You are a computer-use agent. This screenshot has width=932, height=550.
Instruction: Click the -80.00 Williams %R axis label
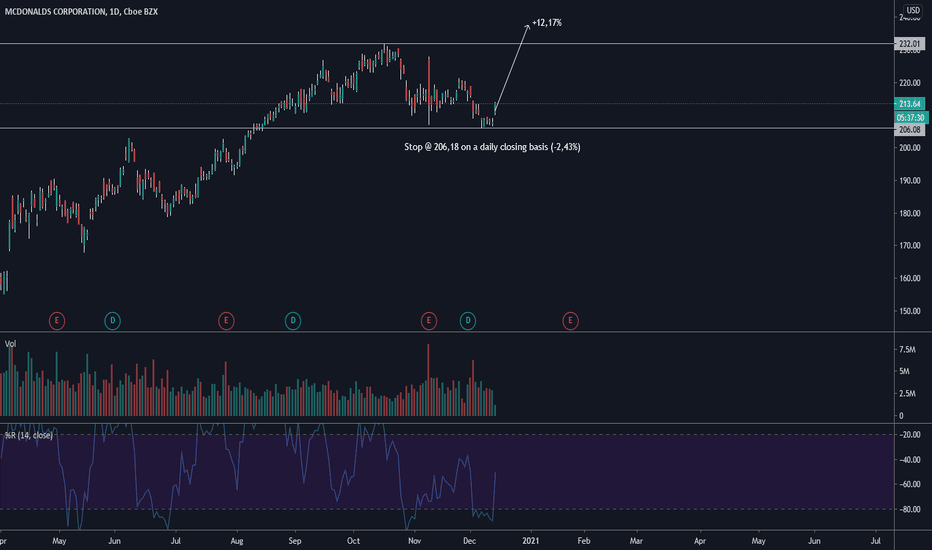pos(910,509)
